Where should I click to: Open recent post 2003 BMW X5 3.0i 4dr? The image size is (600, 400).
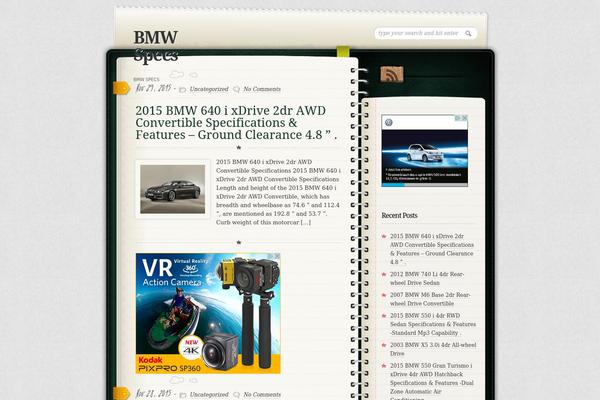pos(433,349)
